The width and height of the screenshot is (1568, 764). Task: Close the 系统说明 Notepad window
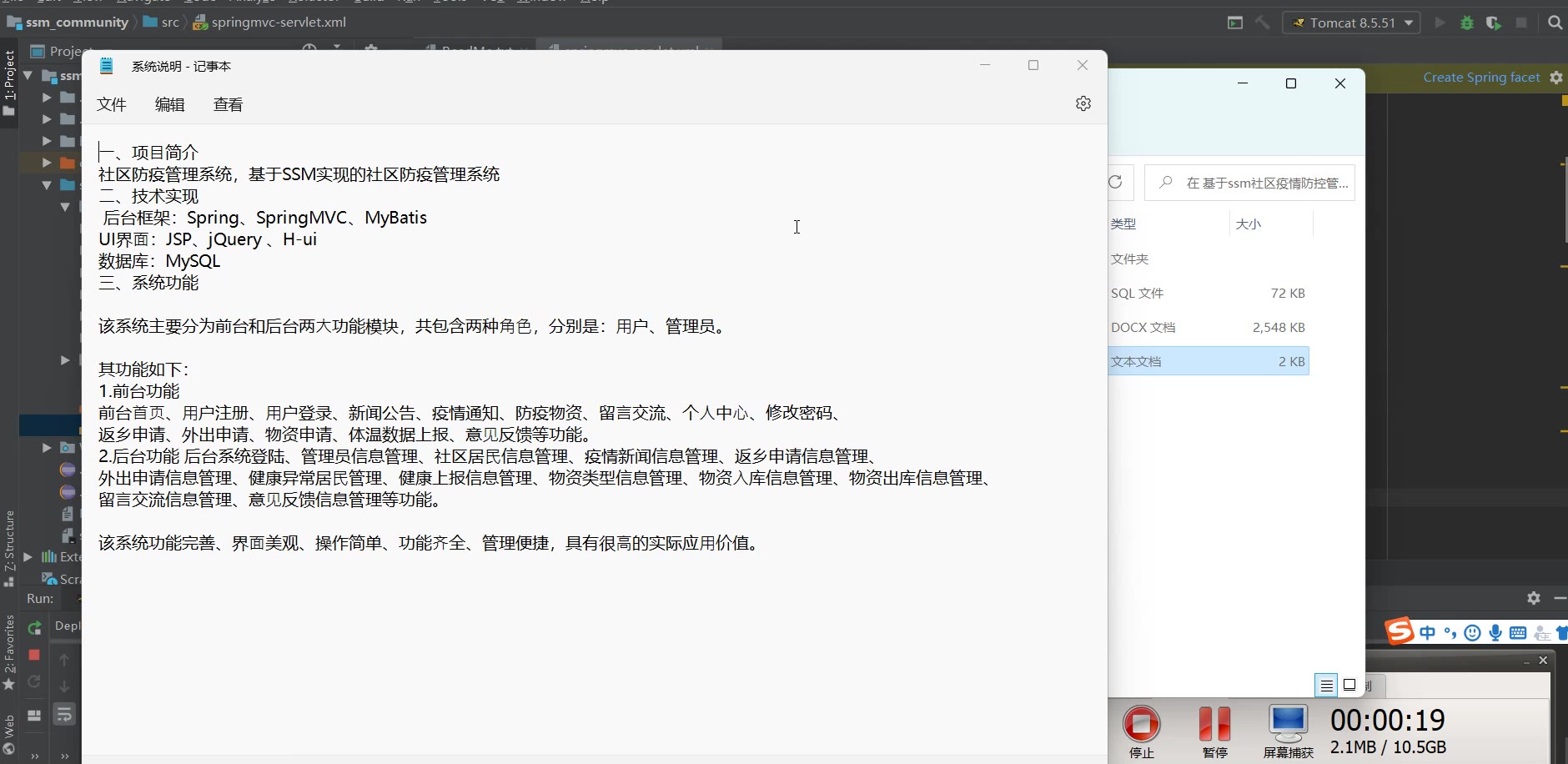click(1083, 65)
